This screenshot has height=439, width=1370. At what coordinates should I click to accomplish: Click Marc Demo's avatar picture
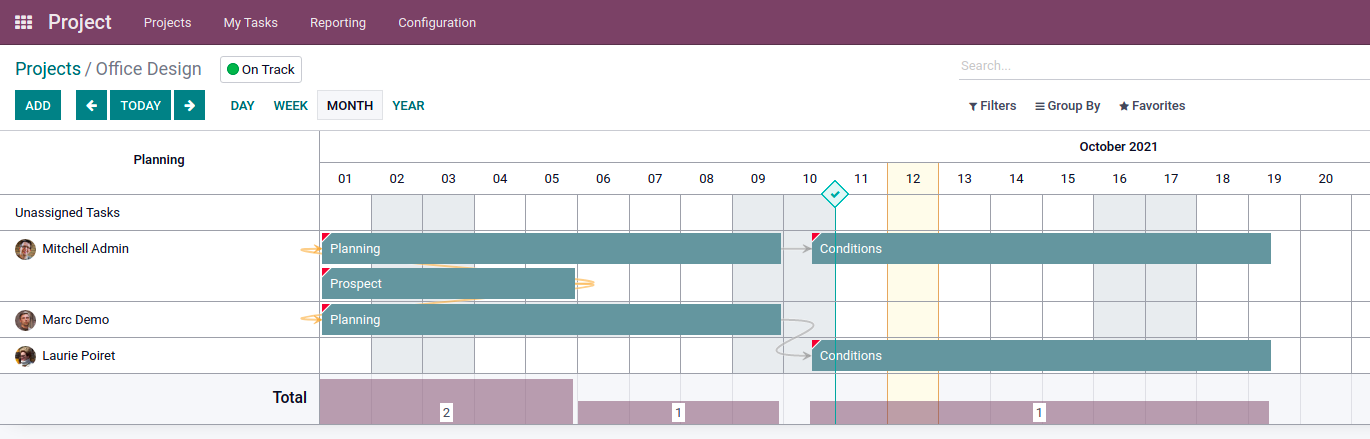26,320
